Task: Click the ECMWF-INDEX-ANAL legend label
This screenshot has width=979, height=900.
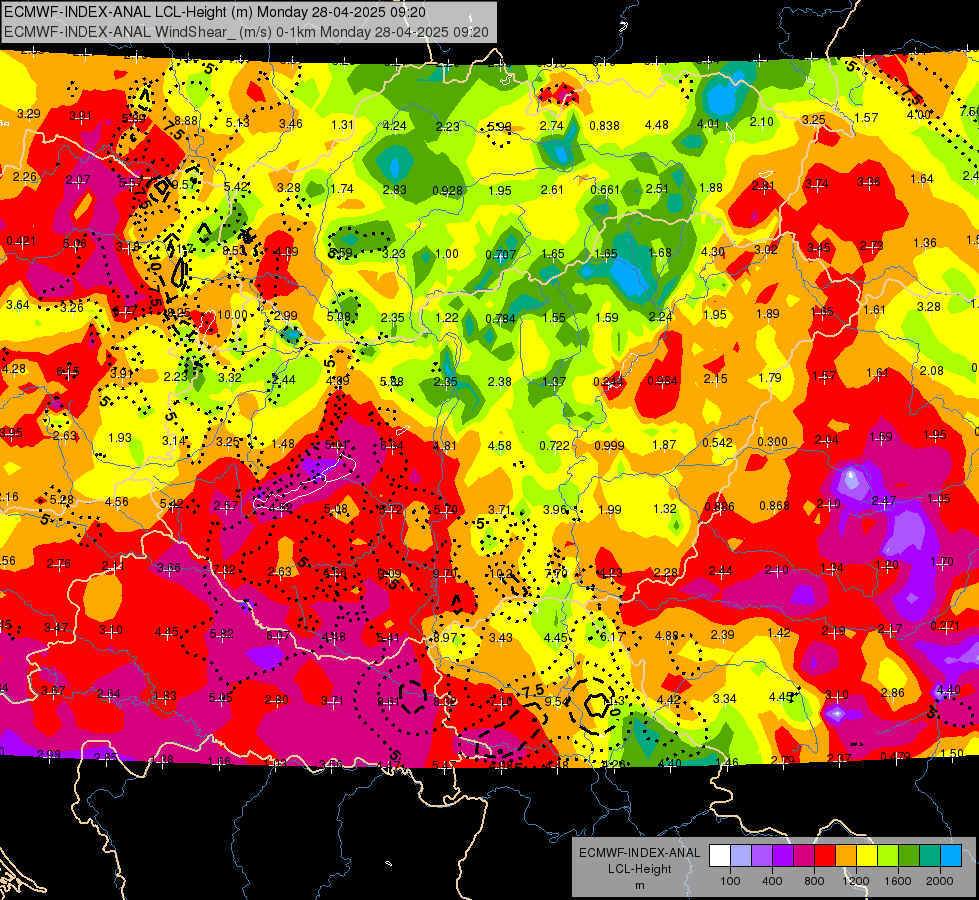Action: click(x=639, y=853)
